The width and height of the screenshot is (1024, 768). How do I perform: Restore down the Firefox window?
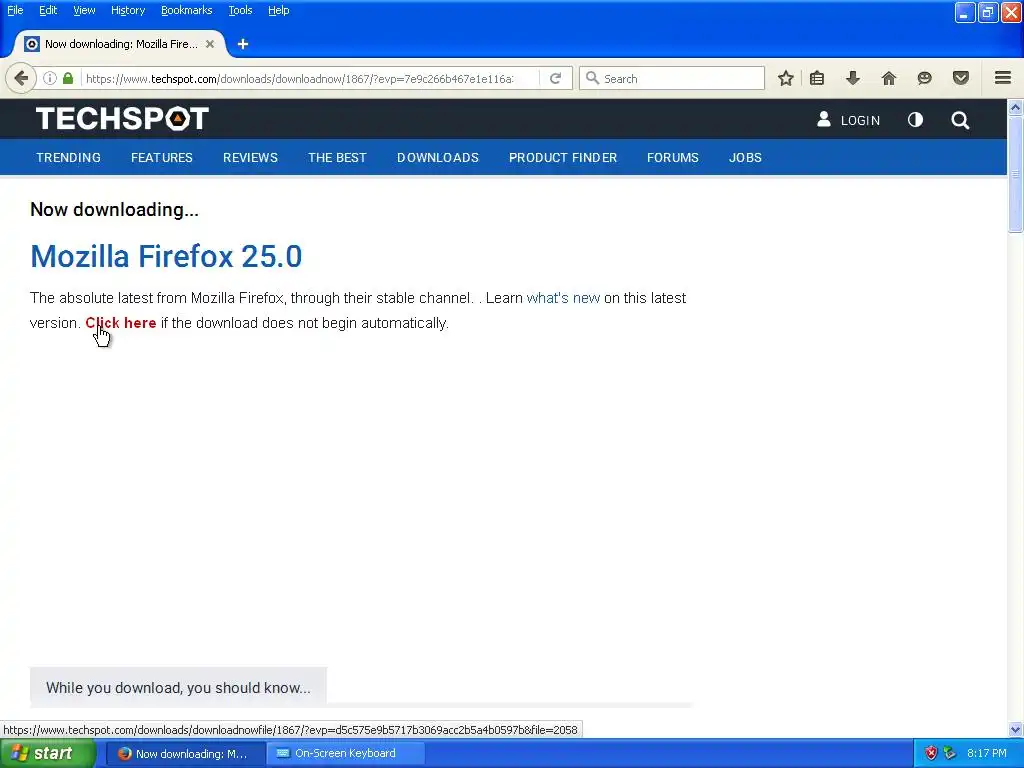(987, 12)
